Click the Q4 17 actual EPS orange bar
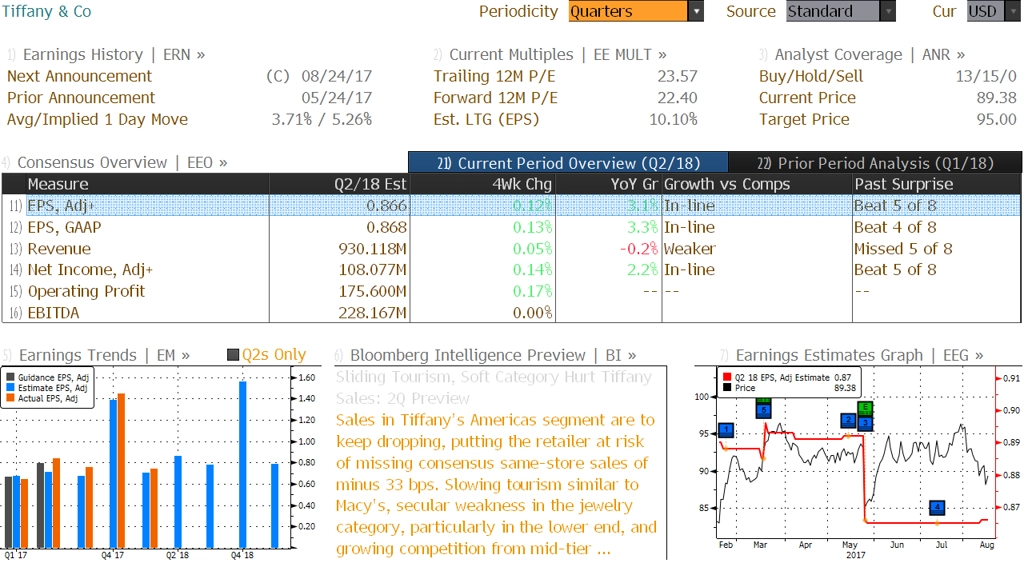Viewport: 1024px width, 563px height. point(121,470)
